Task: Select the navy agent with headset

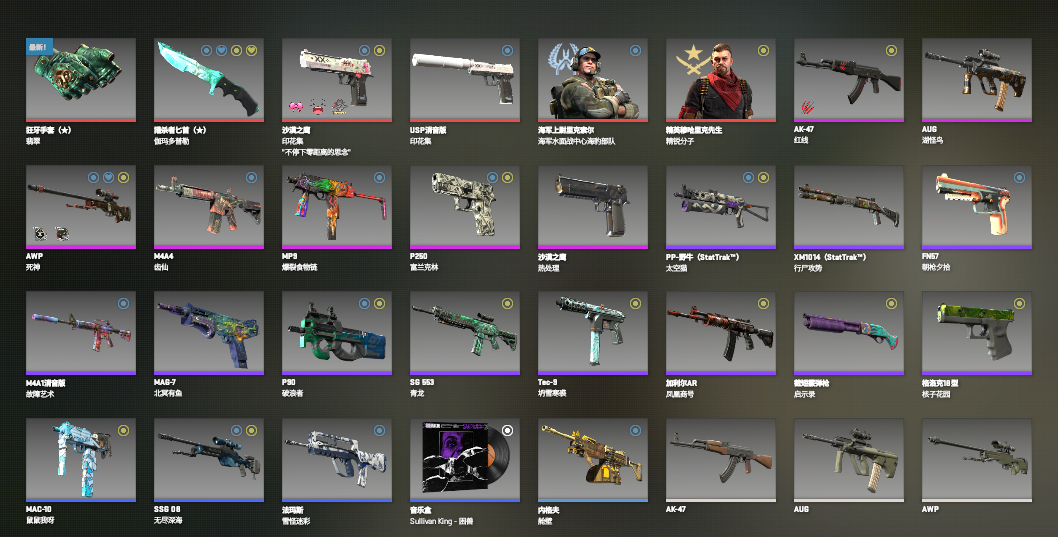Action: coord(593,80)
